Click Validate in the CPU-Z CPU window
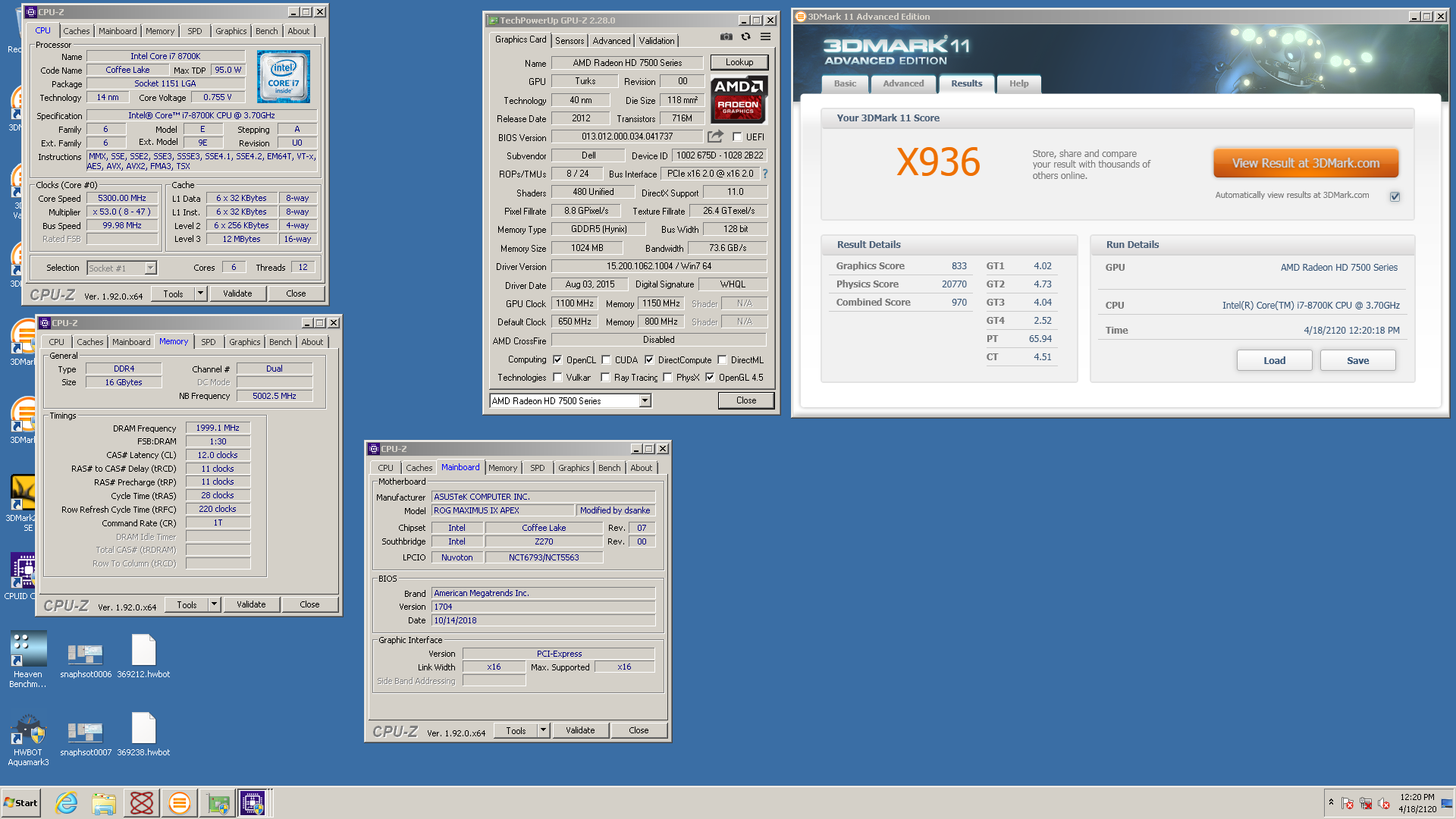The height and width of the screenshot is (819, 1456). [237, 293]
